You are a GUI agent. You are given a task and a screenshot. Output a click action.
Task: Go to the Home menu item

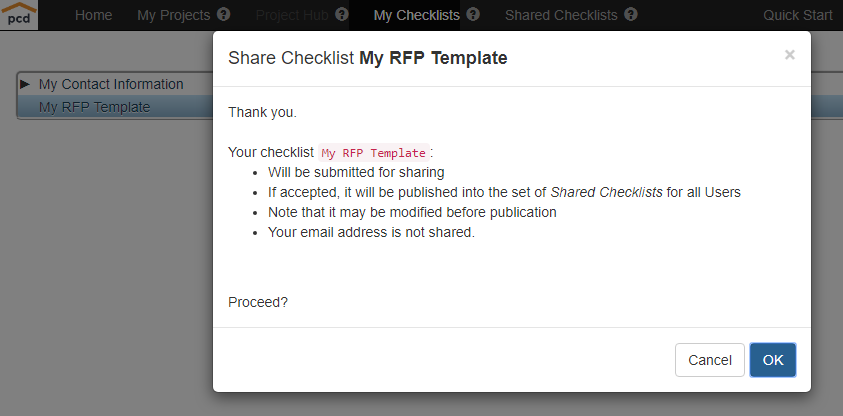(94, 15)
